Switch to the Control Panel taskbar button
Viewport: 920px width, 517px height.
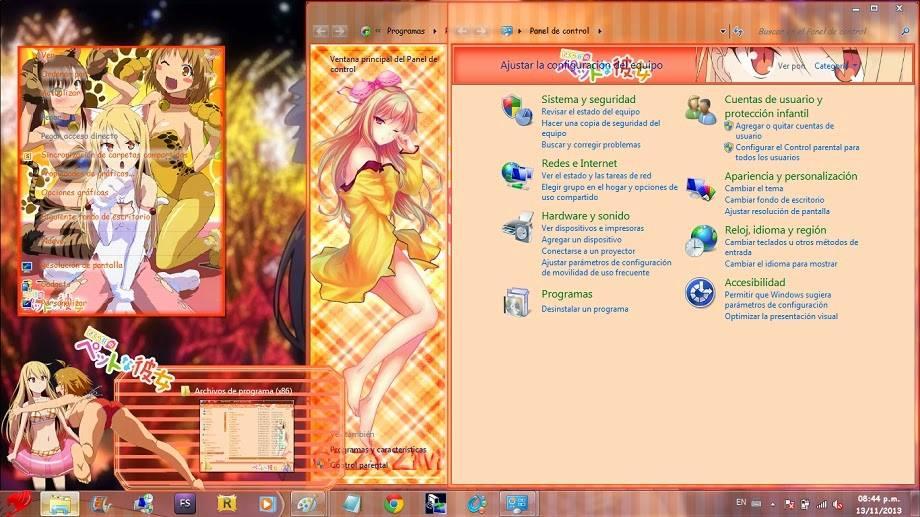pos(517,504)
